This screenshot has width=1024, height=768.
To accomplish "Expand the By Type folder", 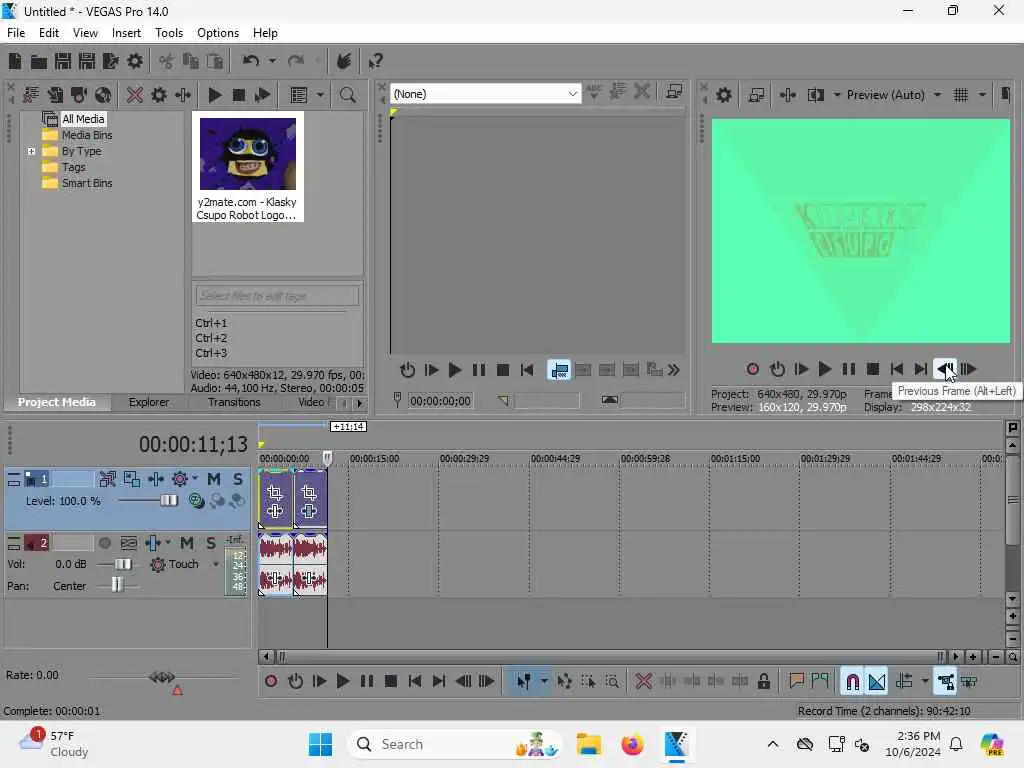I will (31, 152).
